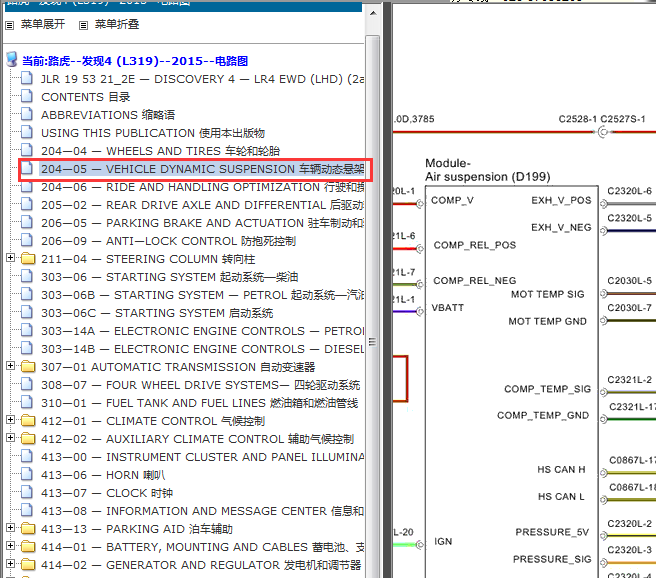Click page icon beside ABBREVIATIONS 缩略语
The height and width of the screenshot is (578, 656).
pyautogui.click(x=27, y=114)
